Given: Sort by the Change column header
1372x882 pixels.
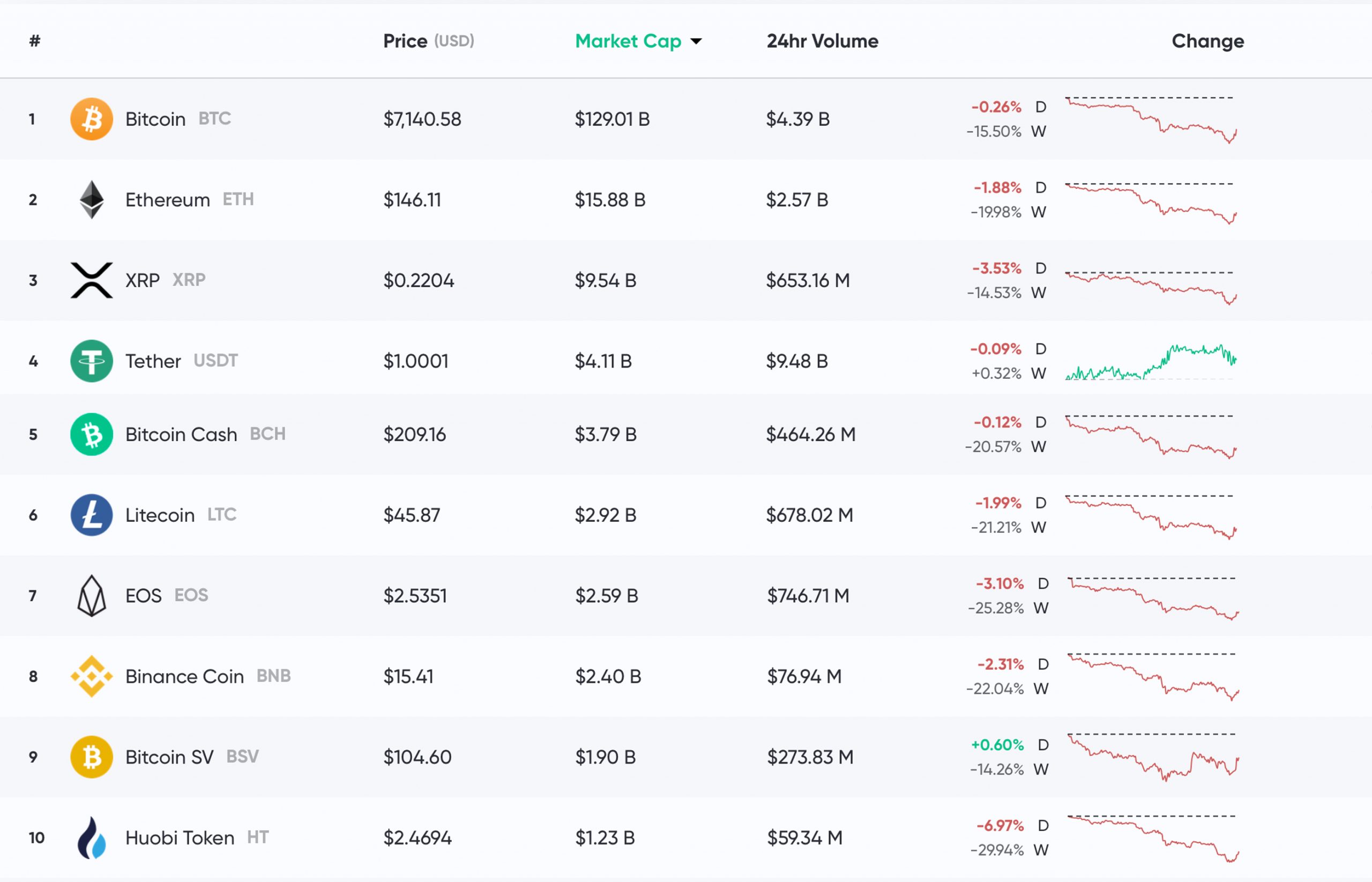Looking at the screenshot, I should pyautogui.click(x=1207, y=41).
